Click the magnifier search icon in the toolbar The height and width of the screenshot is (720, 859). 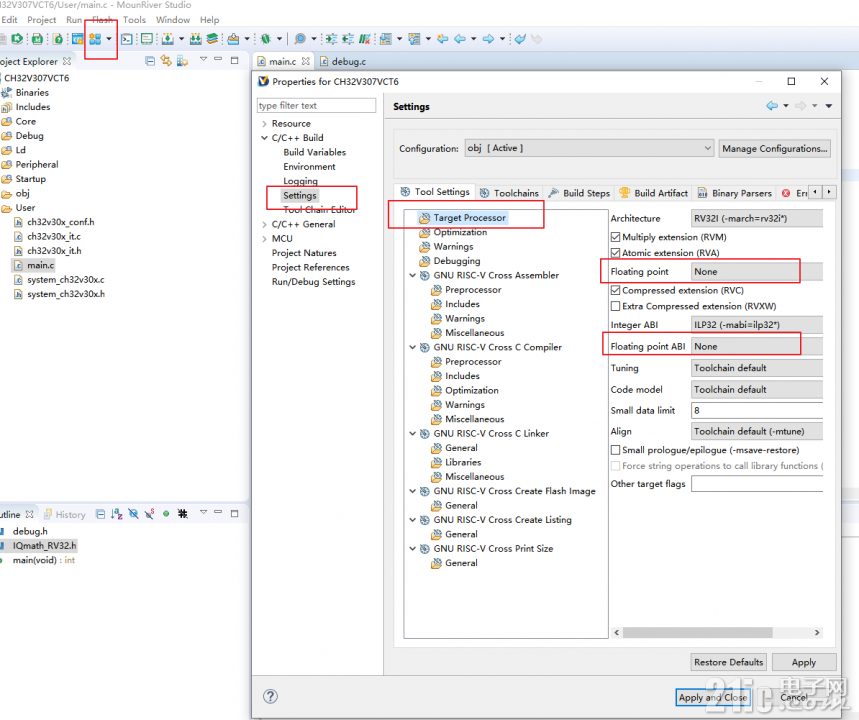coord(300,39)
